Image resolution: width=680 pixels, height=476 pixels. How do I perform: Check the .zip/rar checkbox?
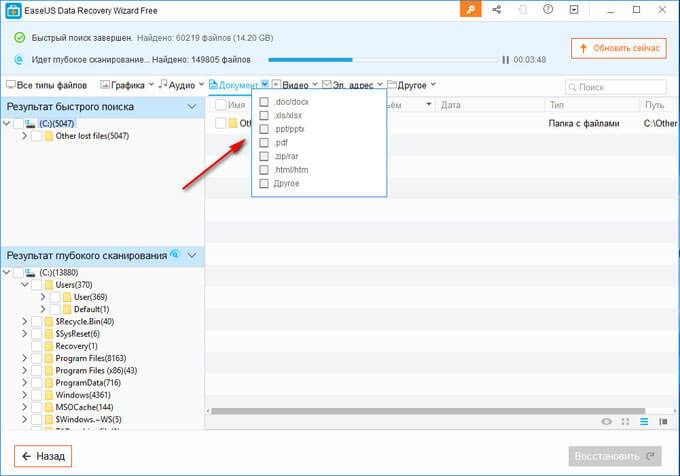(x=264, y=156)
